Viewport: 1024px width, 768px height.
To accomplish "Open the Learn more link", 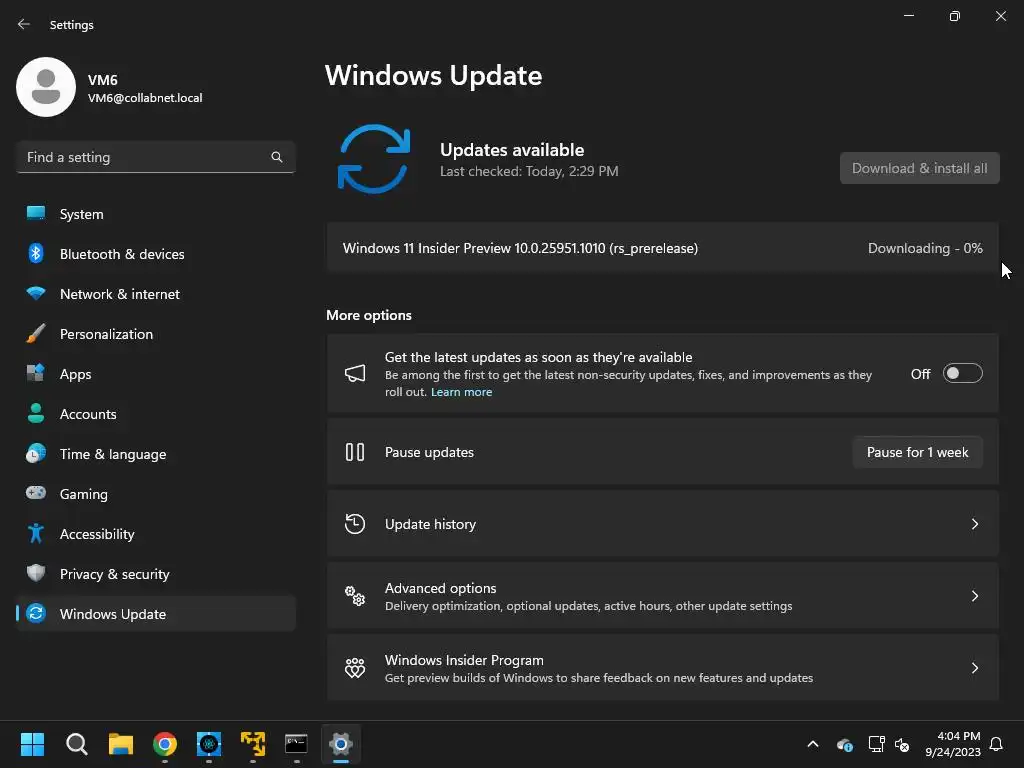I will pyautogui.click(x=461, y=392).
